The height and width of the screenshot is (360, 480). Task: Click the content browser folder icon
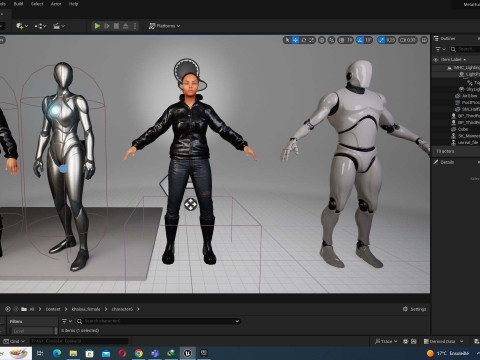pos(24,309)
